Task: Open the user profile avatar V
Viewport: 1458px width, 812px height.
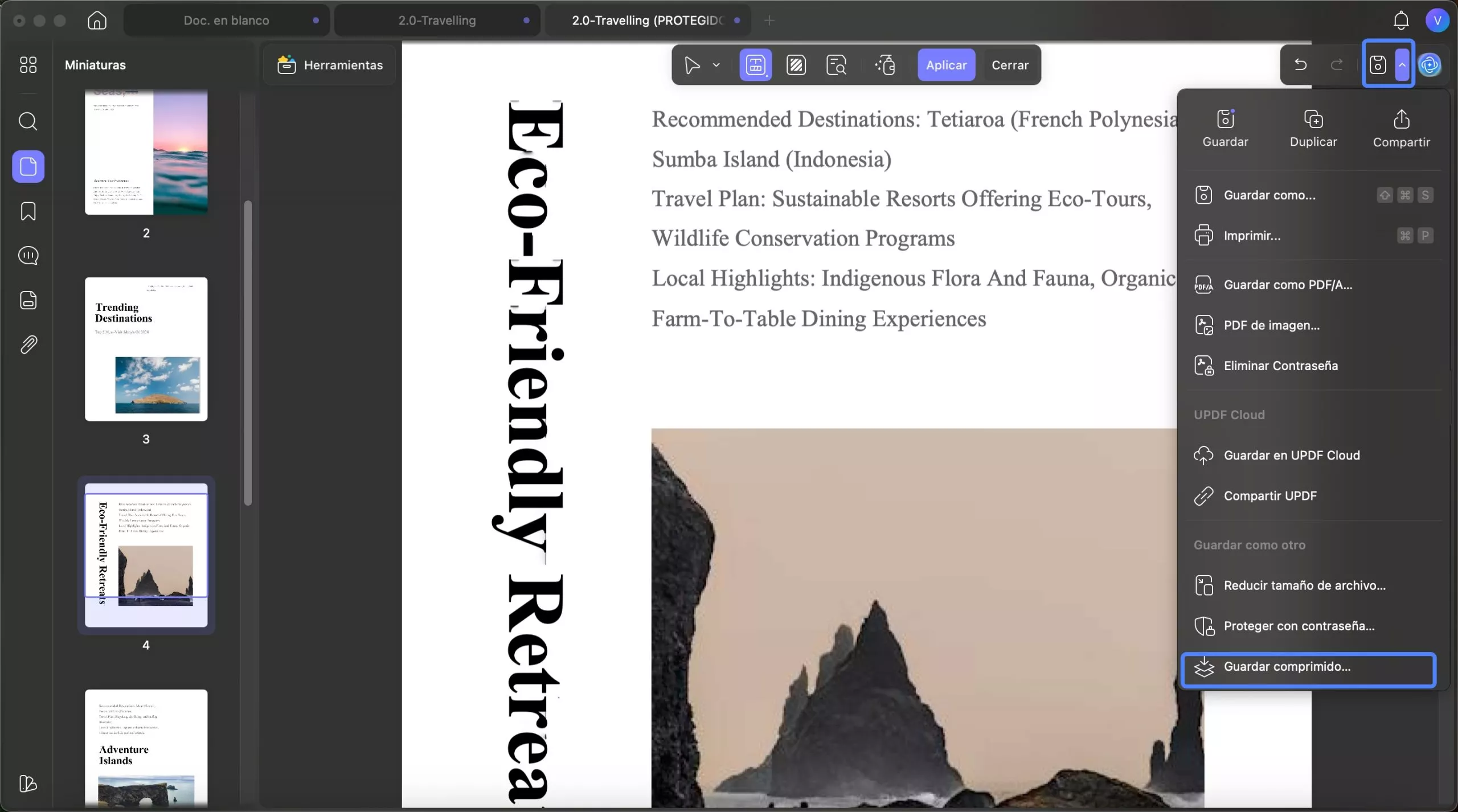Action: [1437, 20]
